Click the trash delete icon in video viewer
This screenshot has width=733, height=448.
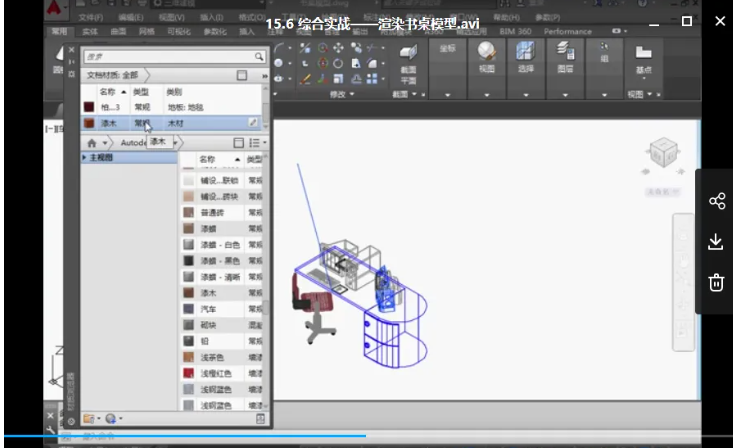pyautogui.click(x=716, y=282)
